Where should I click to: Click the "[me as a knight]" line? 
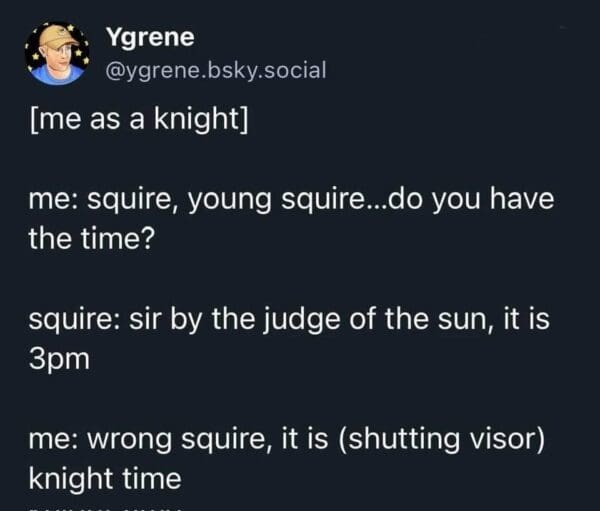tap(139, 127)
